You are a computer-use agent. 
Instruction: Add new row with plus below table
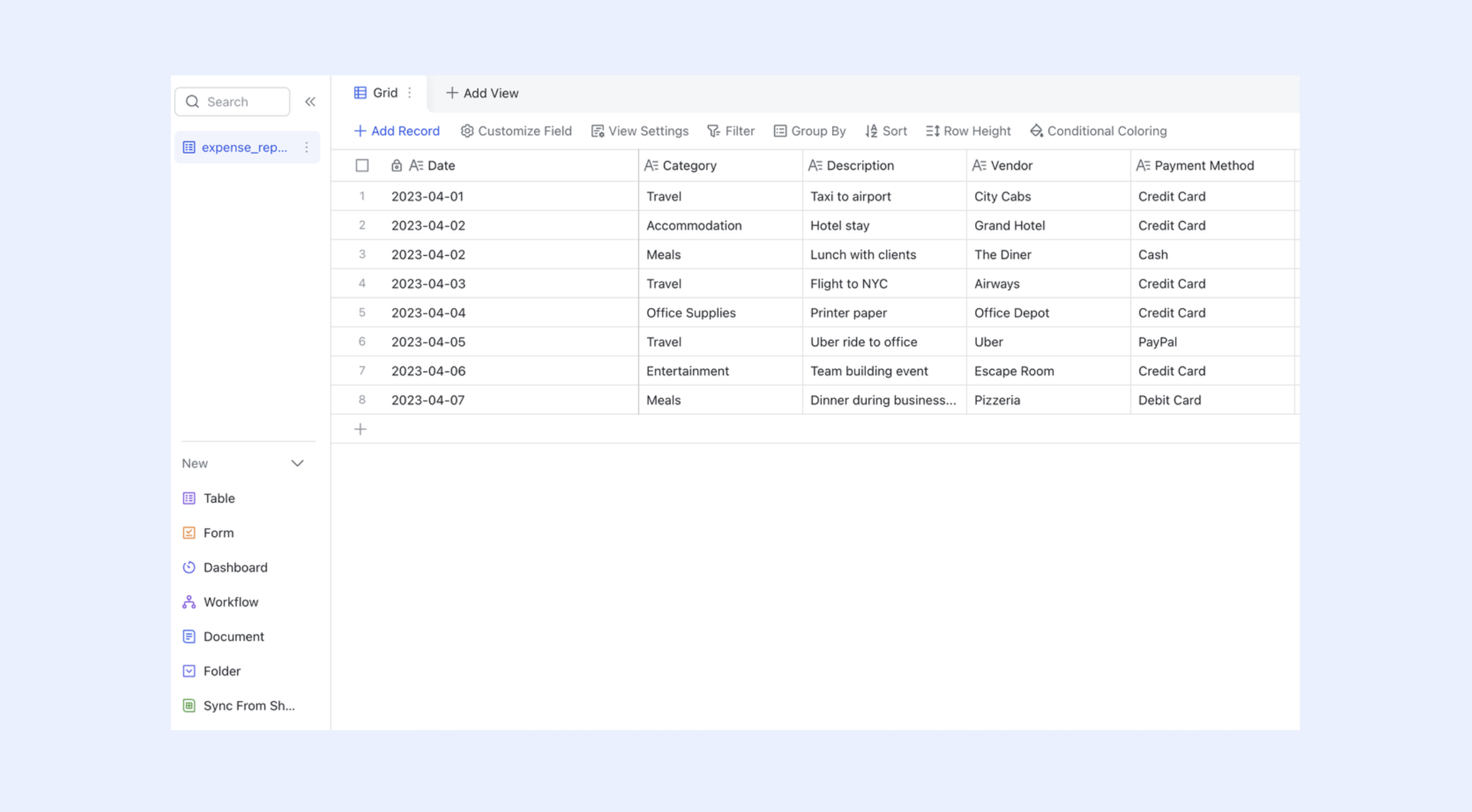(x=361, y=429)
